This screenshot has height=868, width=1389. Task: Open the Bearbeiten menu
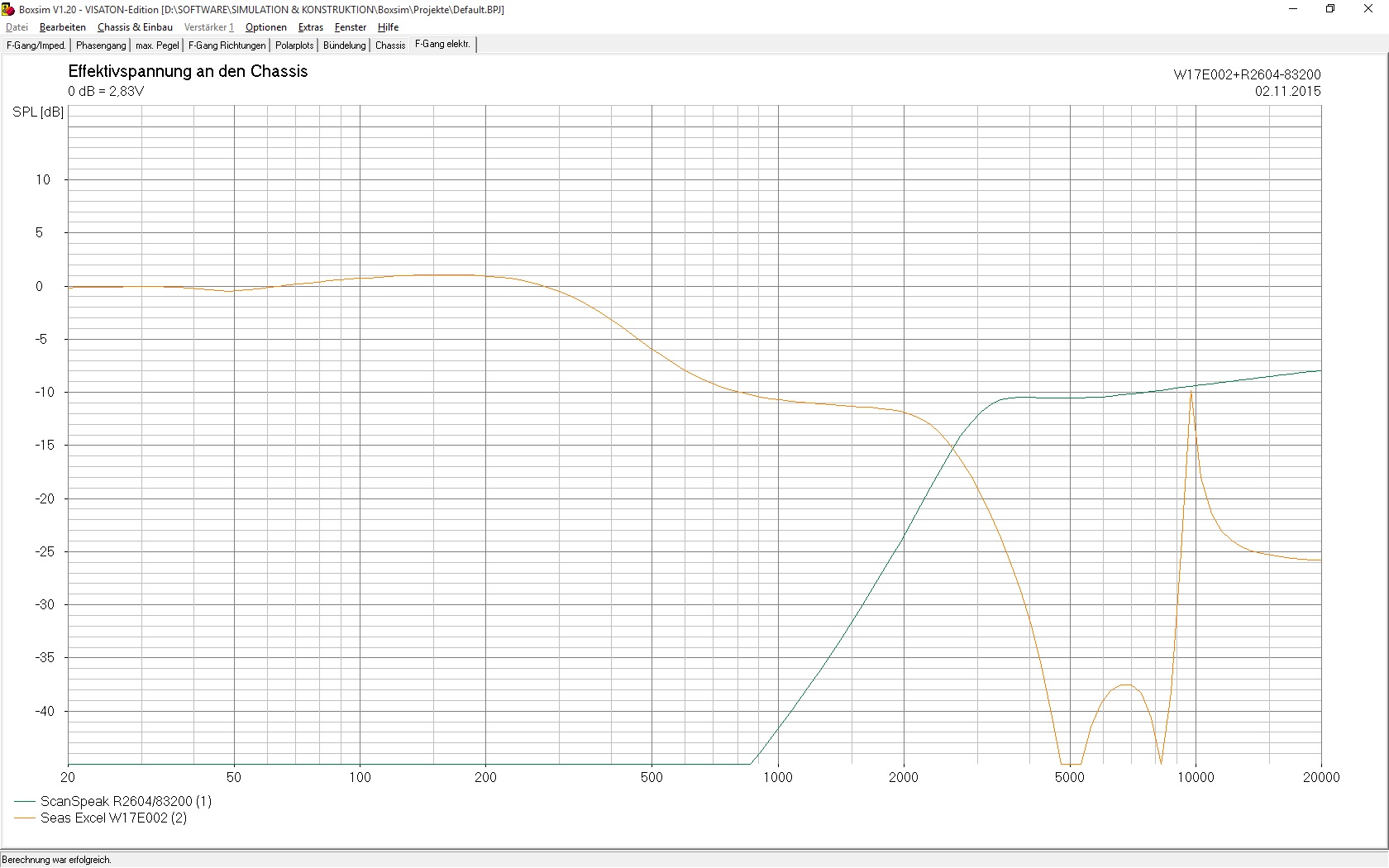click(x=63, y=27)
